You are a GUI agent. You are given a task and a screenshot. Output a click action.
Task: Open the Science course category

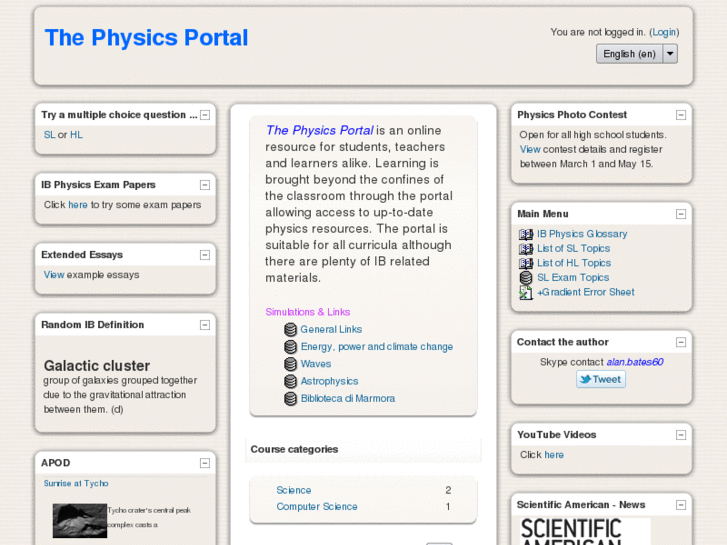(x=294, y=490)
